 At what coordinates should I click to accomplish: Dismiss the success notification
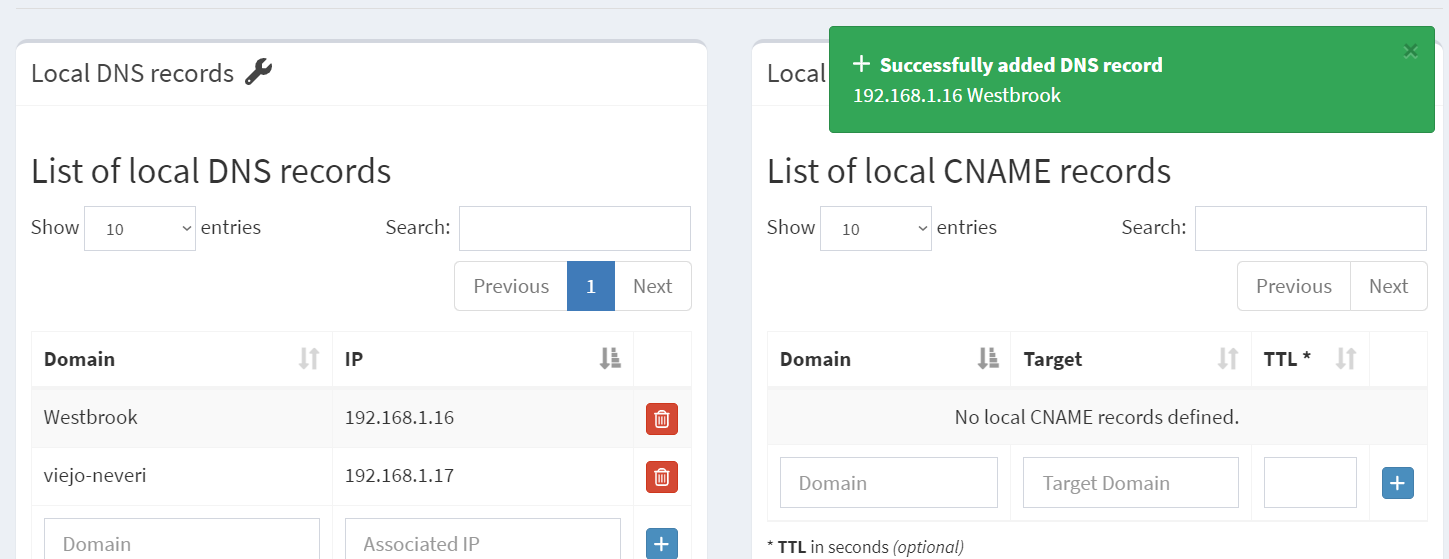click(x=1410, y=50)
